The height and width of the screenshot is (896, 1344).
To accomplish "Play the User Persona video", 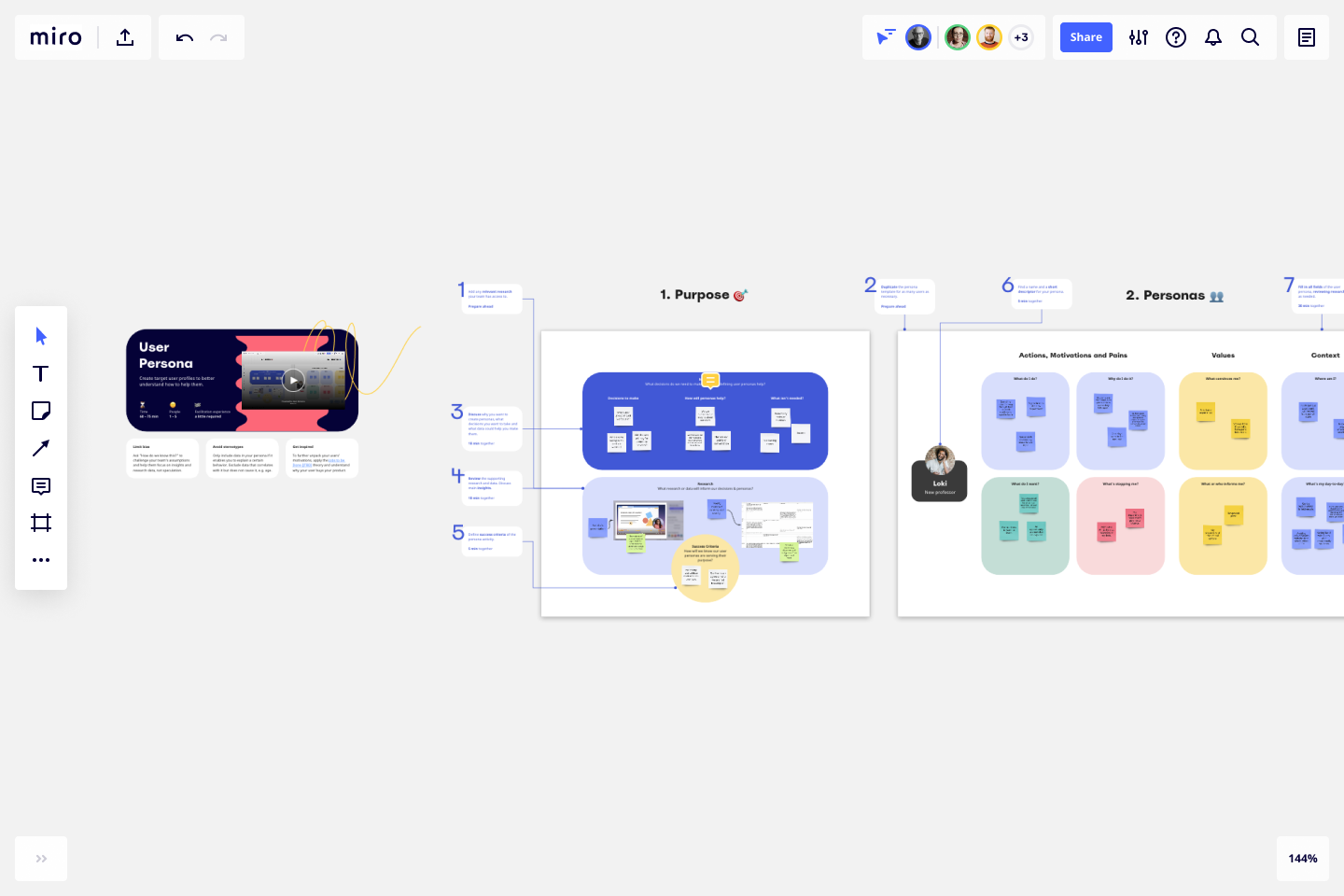I will click(293, 380).
